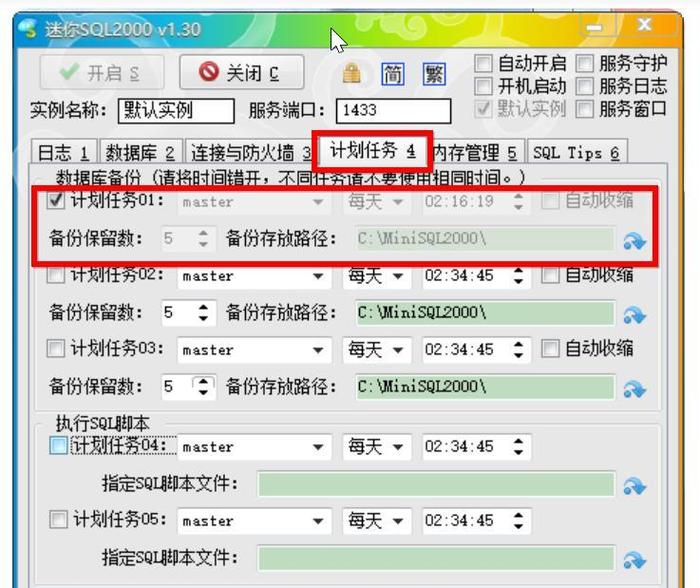The image size is (700, 588).
Task: Open database dropdown for 计划任务02
Action: 318,276
